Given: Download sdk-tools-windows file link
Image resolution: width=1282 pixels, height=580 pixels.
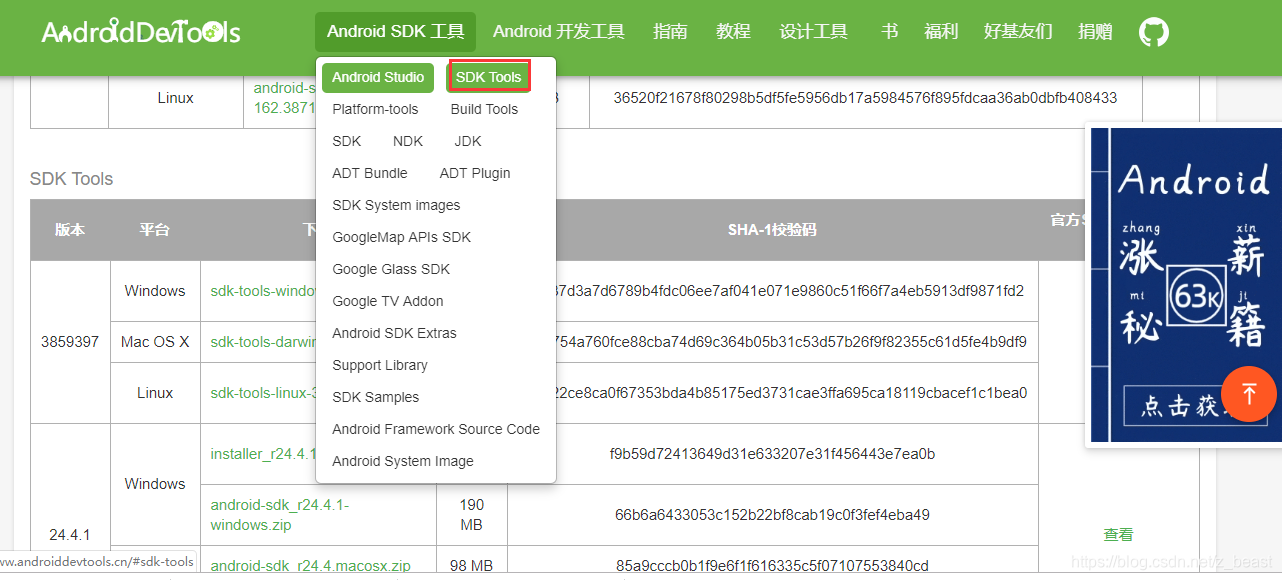Looking at the screenshot, I should [263, 291].
